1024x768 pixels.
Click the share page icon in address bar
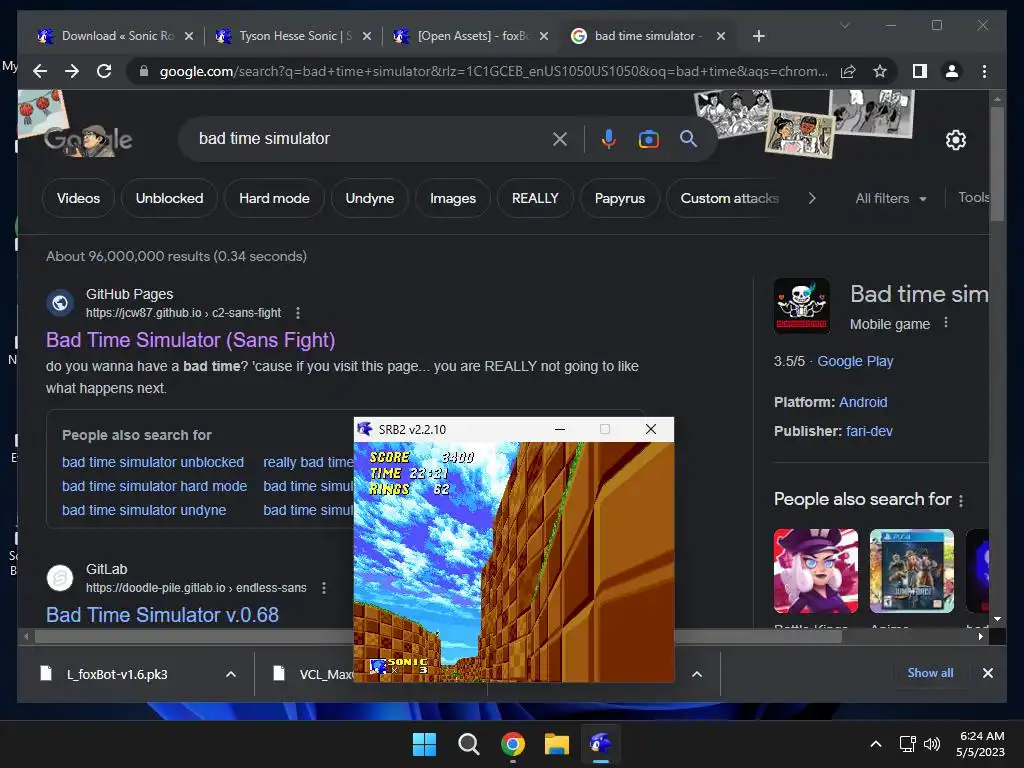tap(848, 71)
